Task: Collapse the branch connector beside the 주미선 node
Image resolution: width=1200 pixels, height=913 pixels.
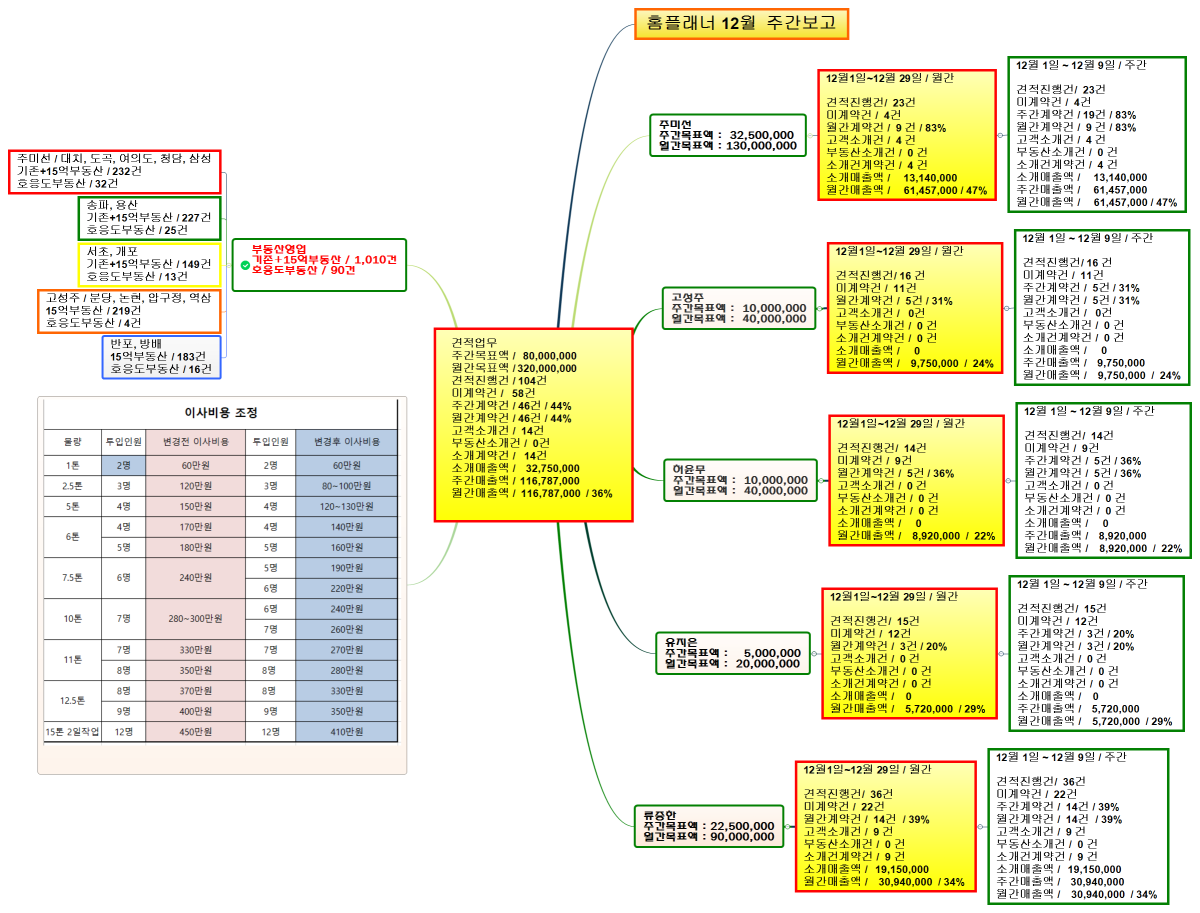Action: pos(812,135)
